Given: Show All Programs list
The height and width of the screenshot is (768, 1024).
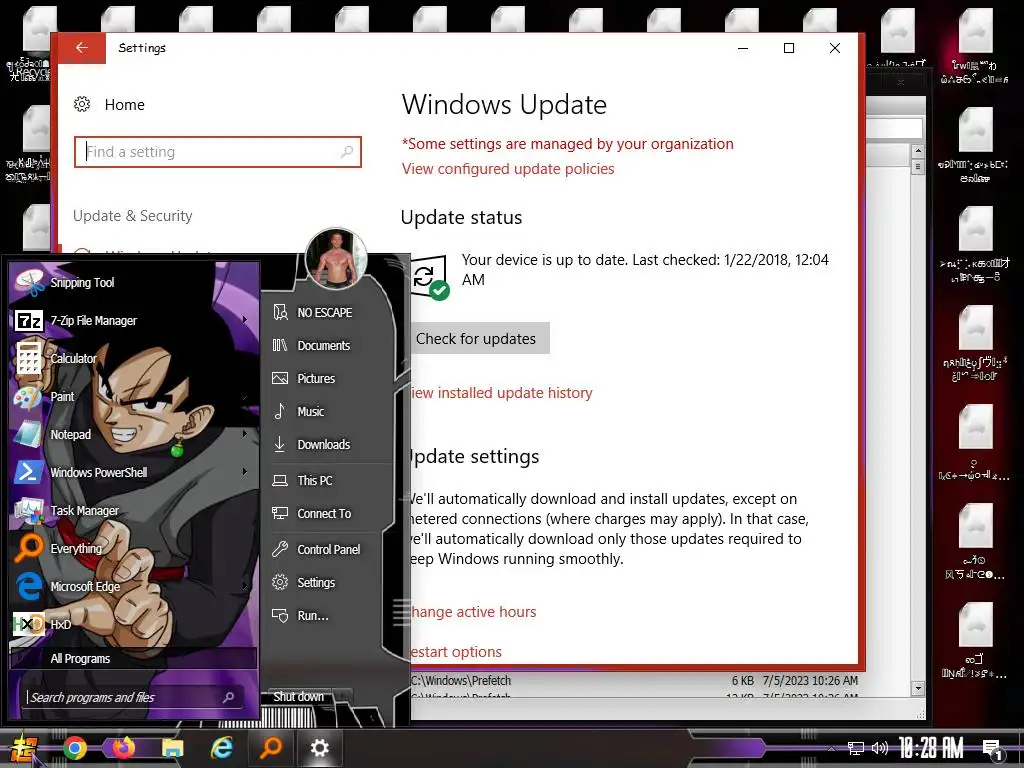Looking at the screenshot, I should tap(133, 658).
